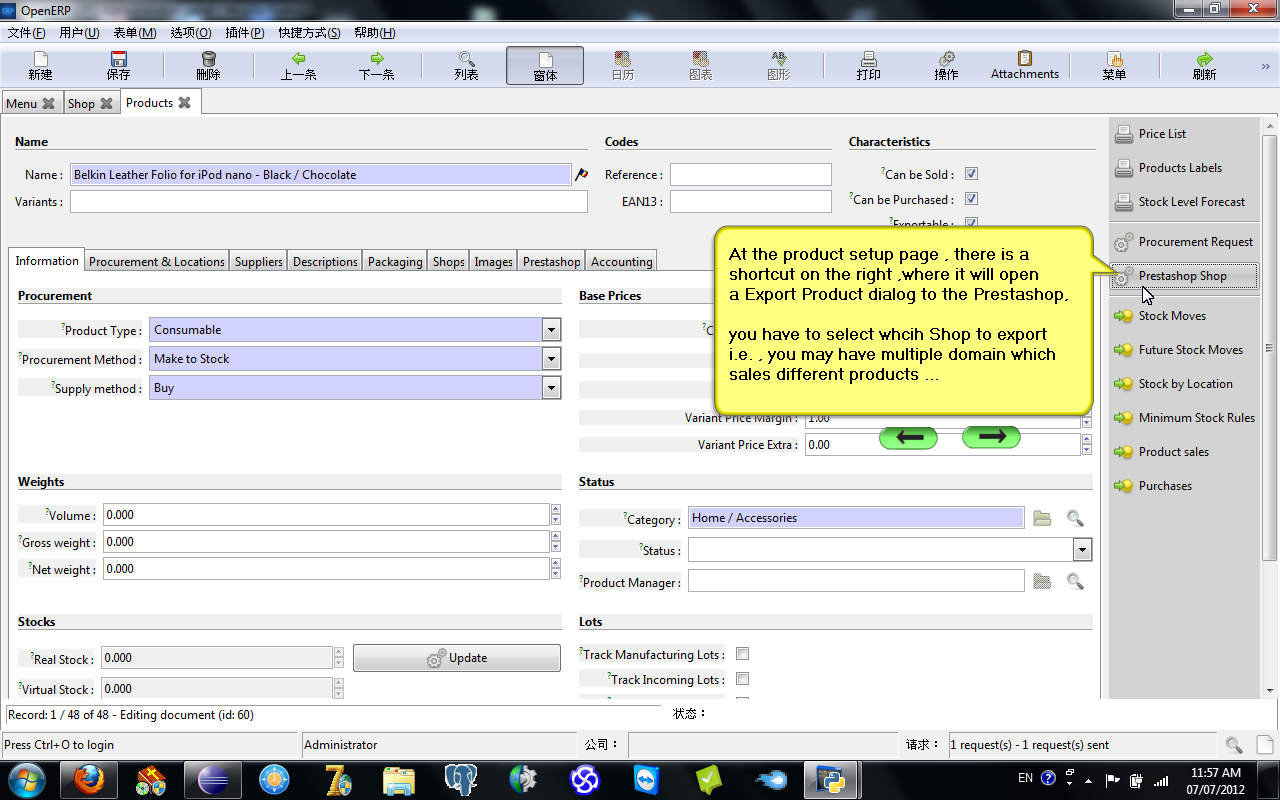Open the 插件(P) menu
Image resolution: width=1280 pixels, height=800 pixels.
click(244, 33)
